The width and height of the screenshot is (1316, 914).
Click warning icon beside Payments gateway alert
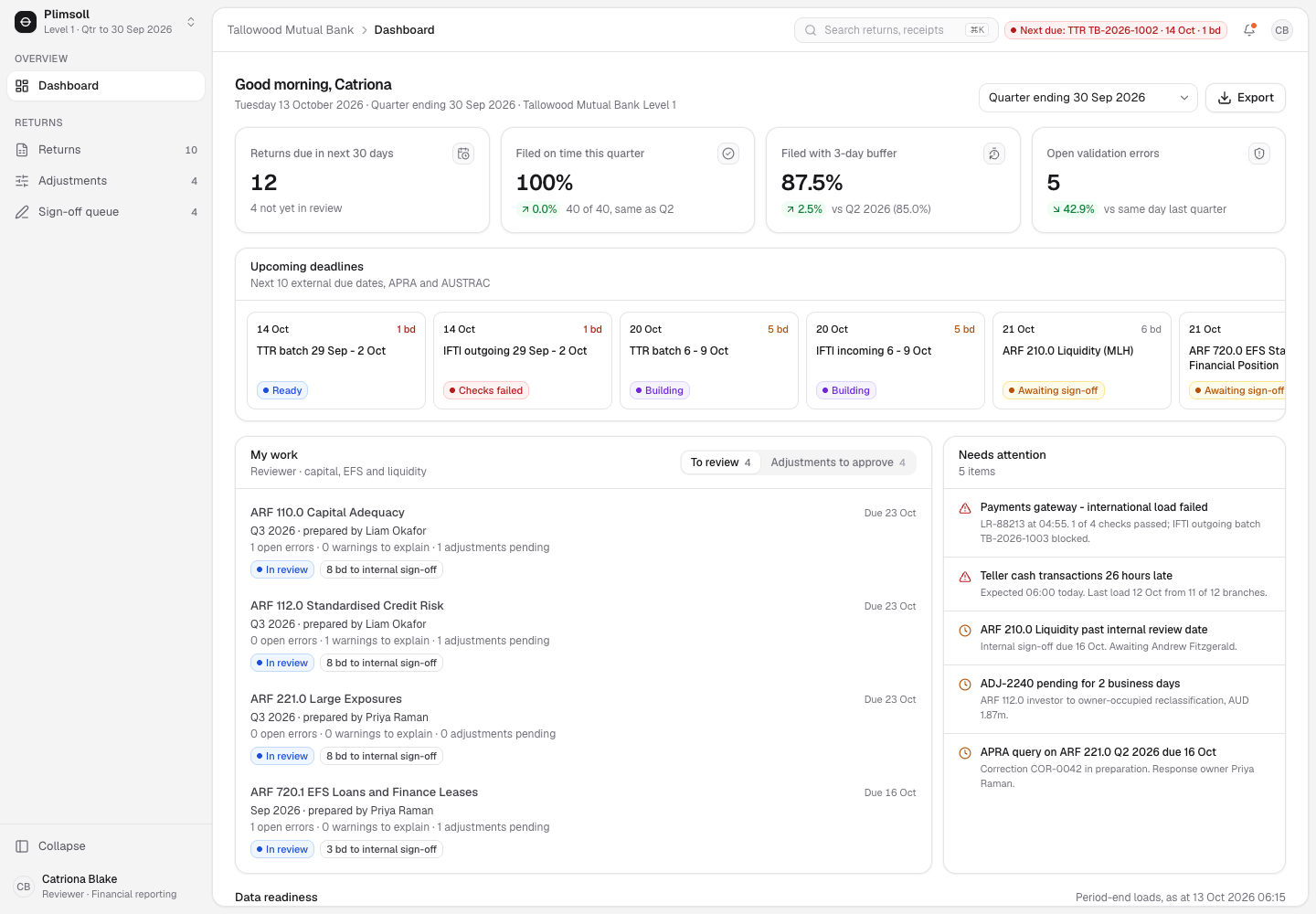click(965, 508)
